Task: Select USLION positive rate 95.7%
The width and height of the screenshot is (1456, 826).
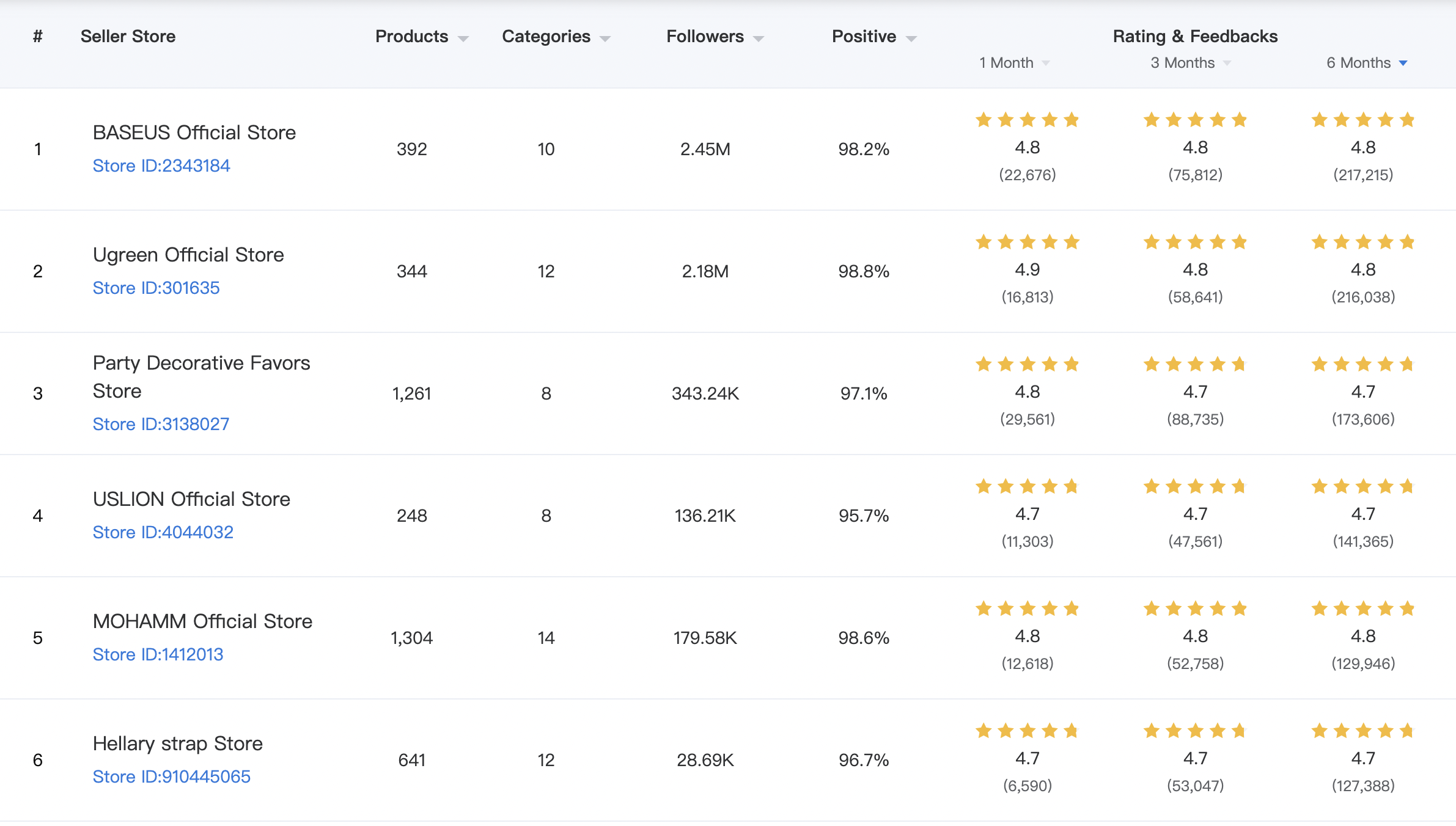Action: pos(864,516)
